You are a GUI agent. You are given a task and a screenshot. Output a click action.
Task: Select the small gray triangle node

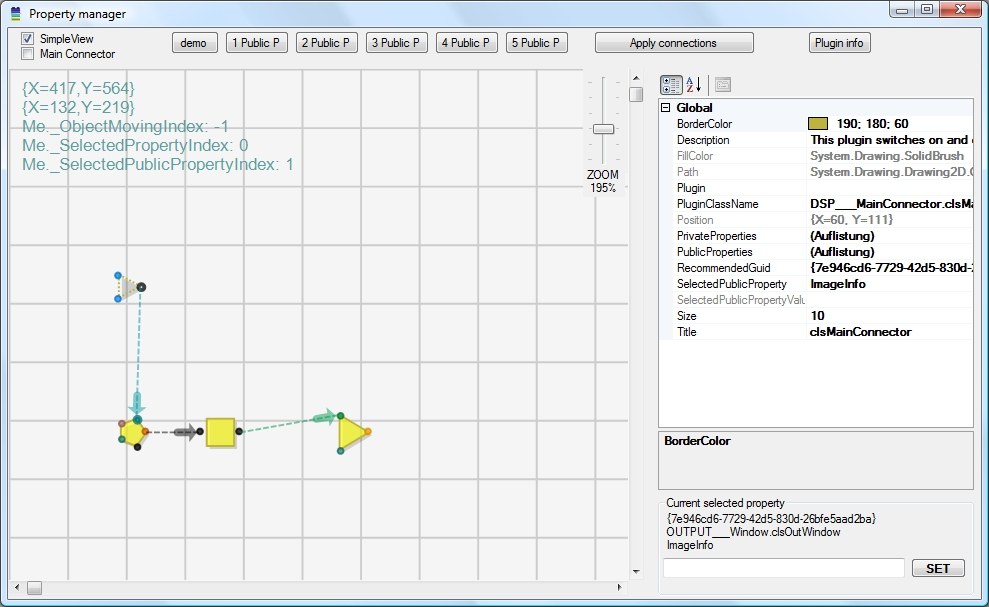point(129,287)
